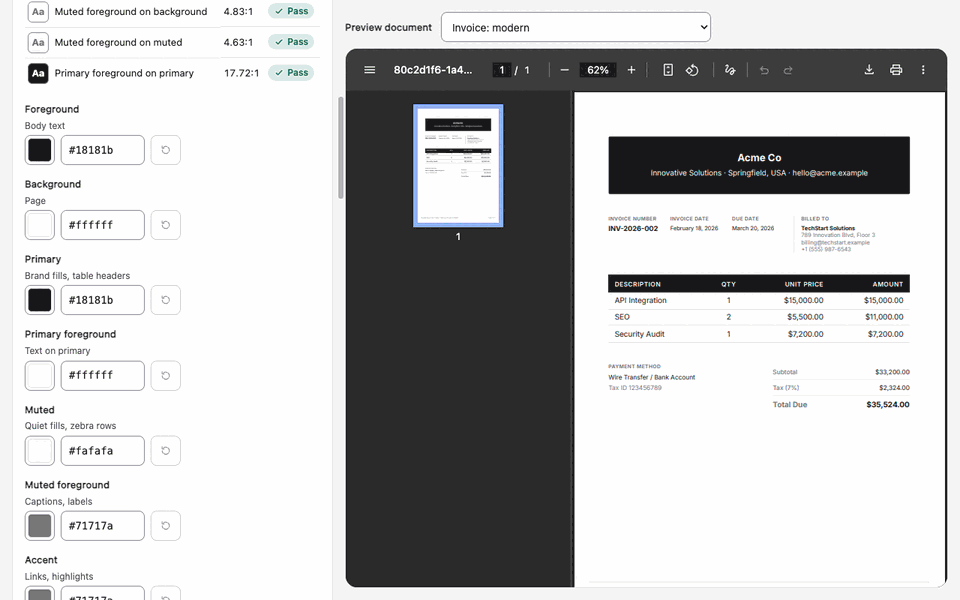Reset the Foreground body text color
The height and width of the screenshot is (600, 960).
click(x=165, y=150)
